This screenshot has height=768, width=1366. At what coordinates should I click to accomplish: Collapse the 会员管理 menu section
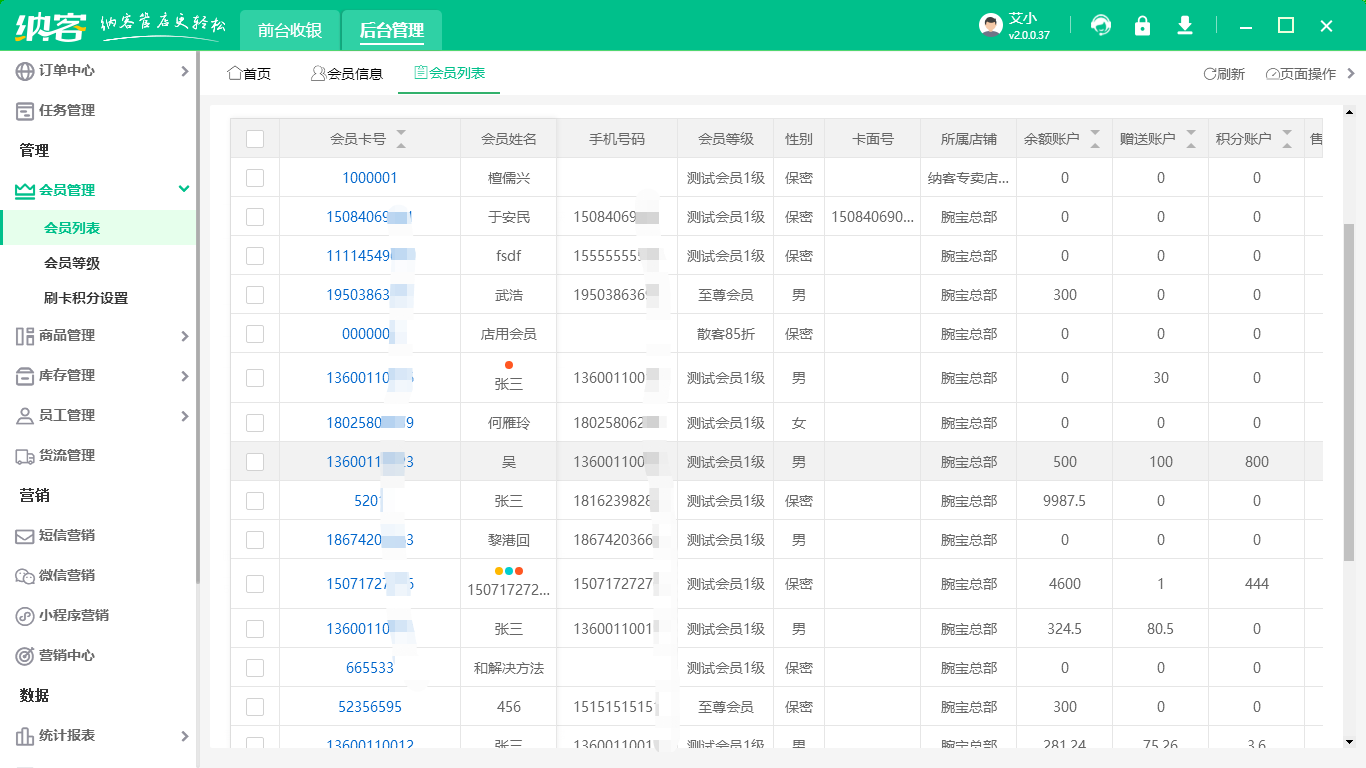(x=183, y=189)
